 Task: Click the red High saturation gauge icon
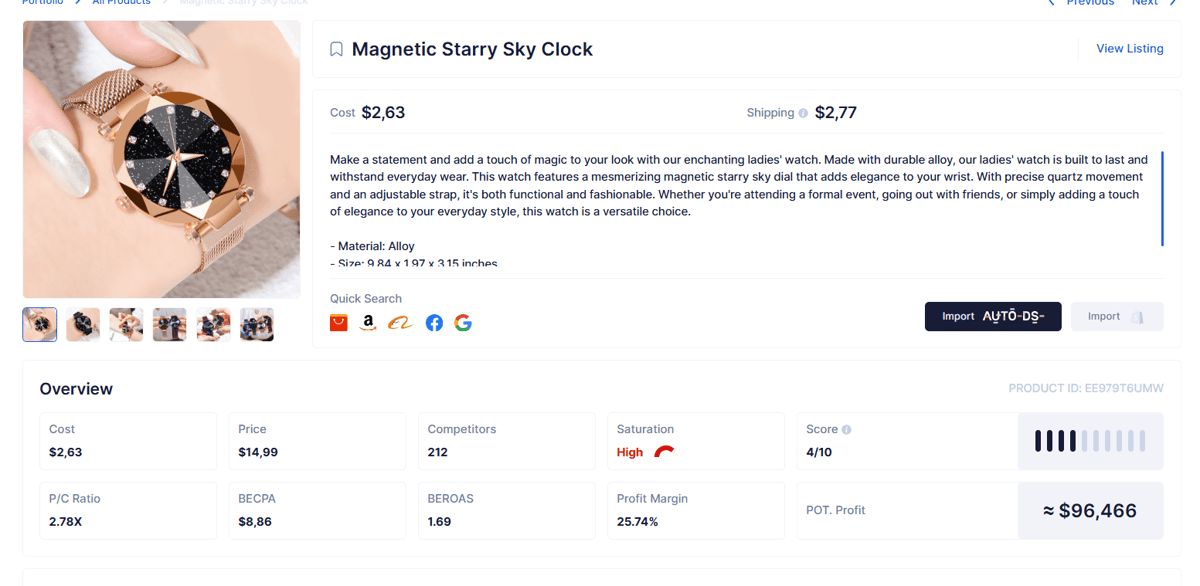[x=664, y=452]
